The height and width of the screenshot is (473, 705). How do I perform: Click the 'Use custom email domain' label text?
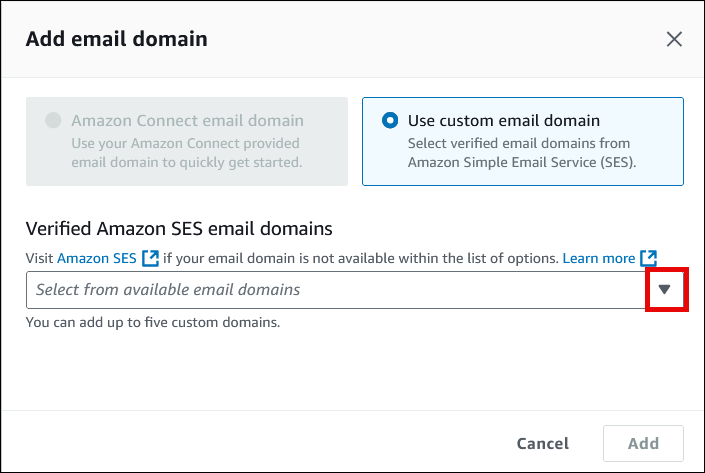click(x=504, y=121)
